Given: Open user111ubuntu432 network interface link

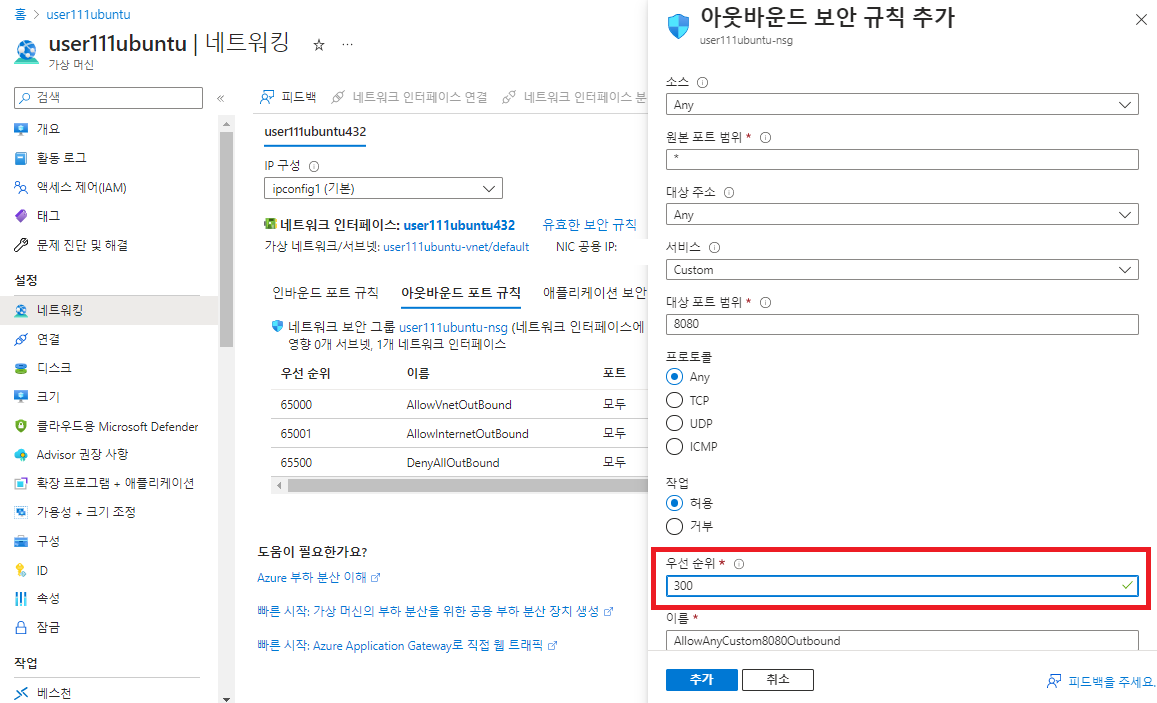Looking at the screenshot, I should (459, 226).
